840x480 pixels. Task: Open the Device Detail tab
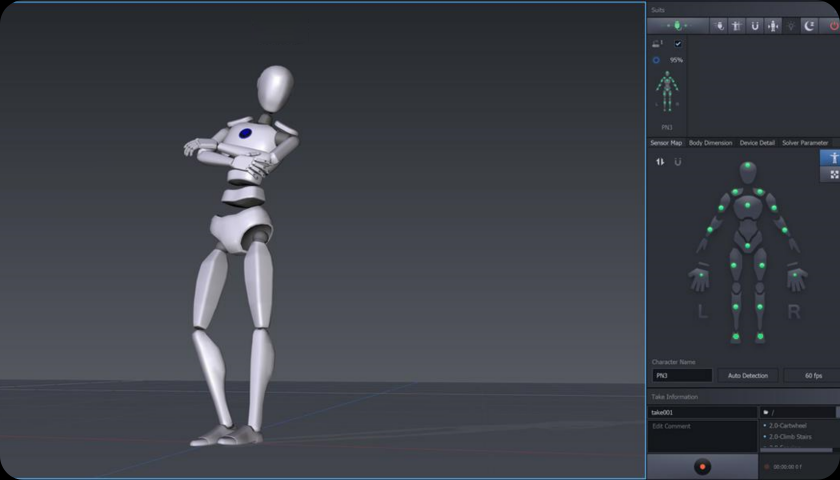pyautogui.click(x=757, y=143)
